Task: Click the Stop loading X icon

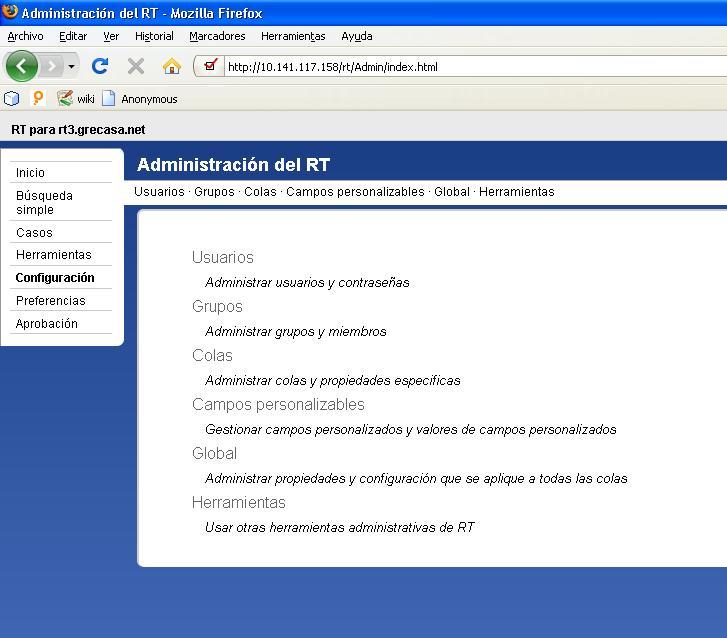Action: tap(136, 66)
